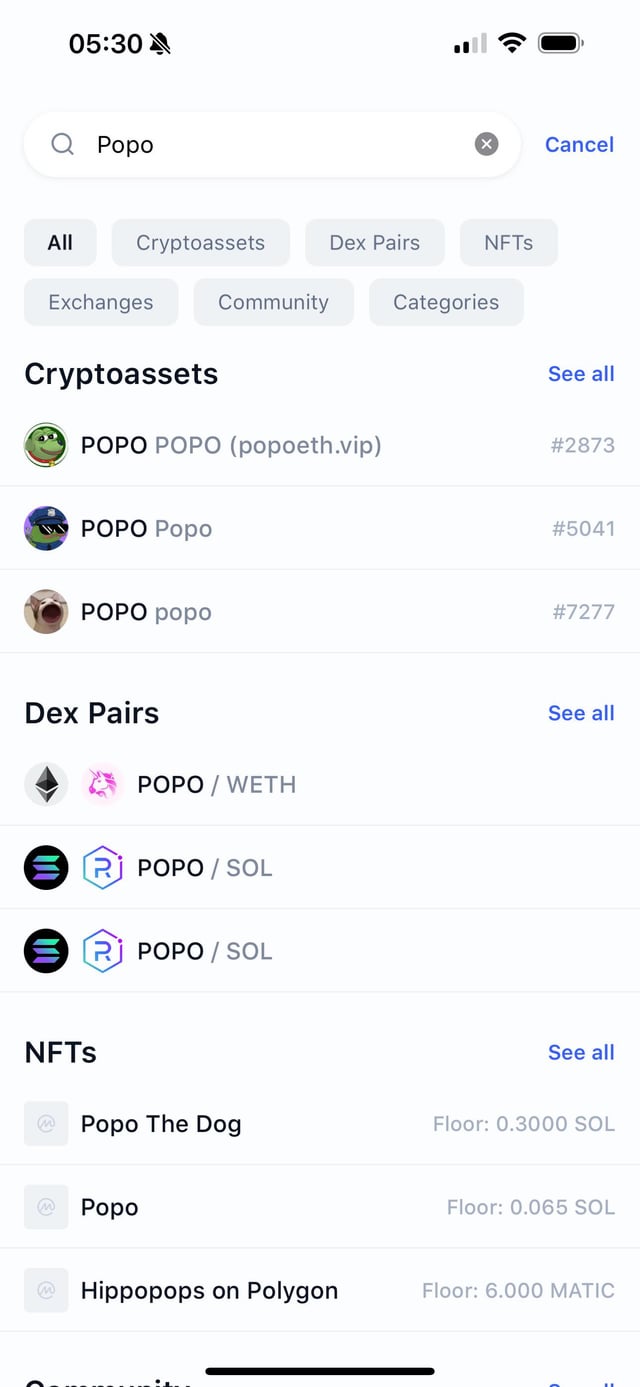Viewport: 640px width, 1387px height.
Task: See all Cryptoassets results
Action: point(581,374)
